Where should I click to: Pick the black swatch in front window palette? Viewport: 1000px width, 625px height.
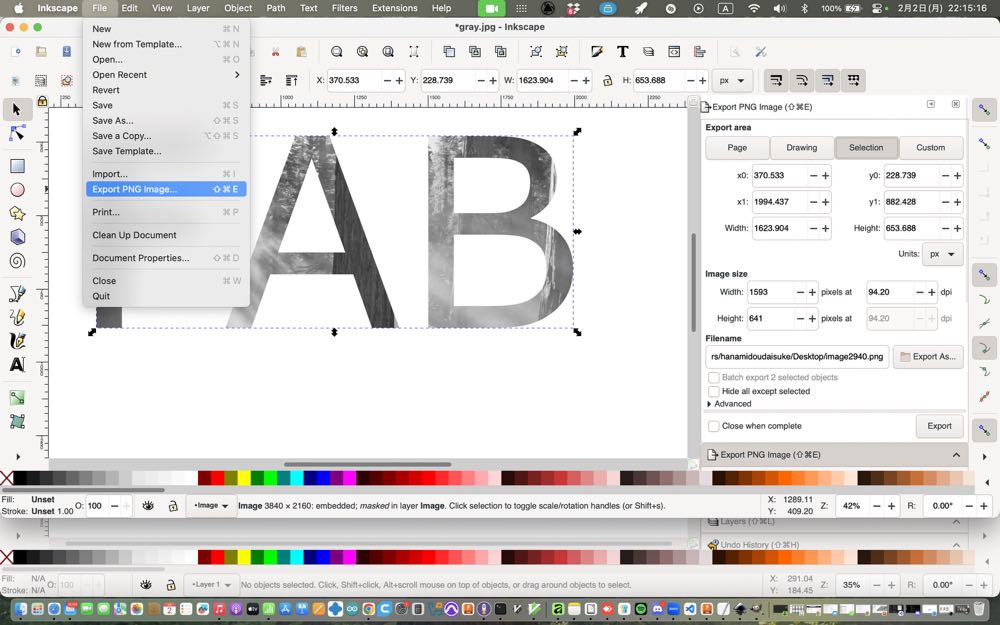coord(20,478)
